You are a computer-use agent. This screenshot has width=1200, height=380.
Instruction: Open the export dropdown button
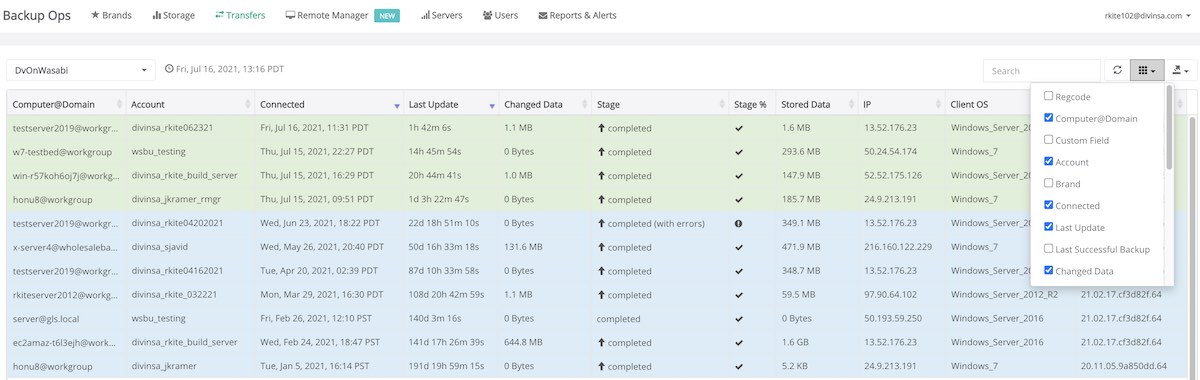point(1180,71)
